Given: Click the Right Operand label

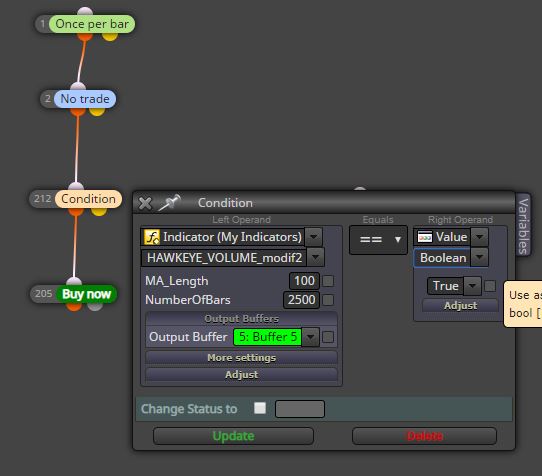Looking at the screenshot, I should point(460,220).
